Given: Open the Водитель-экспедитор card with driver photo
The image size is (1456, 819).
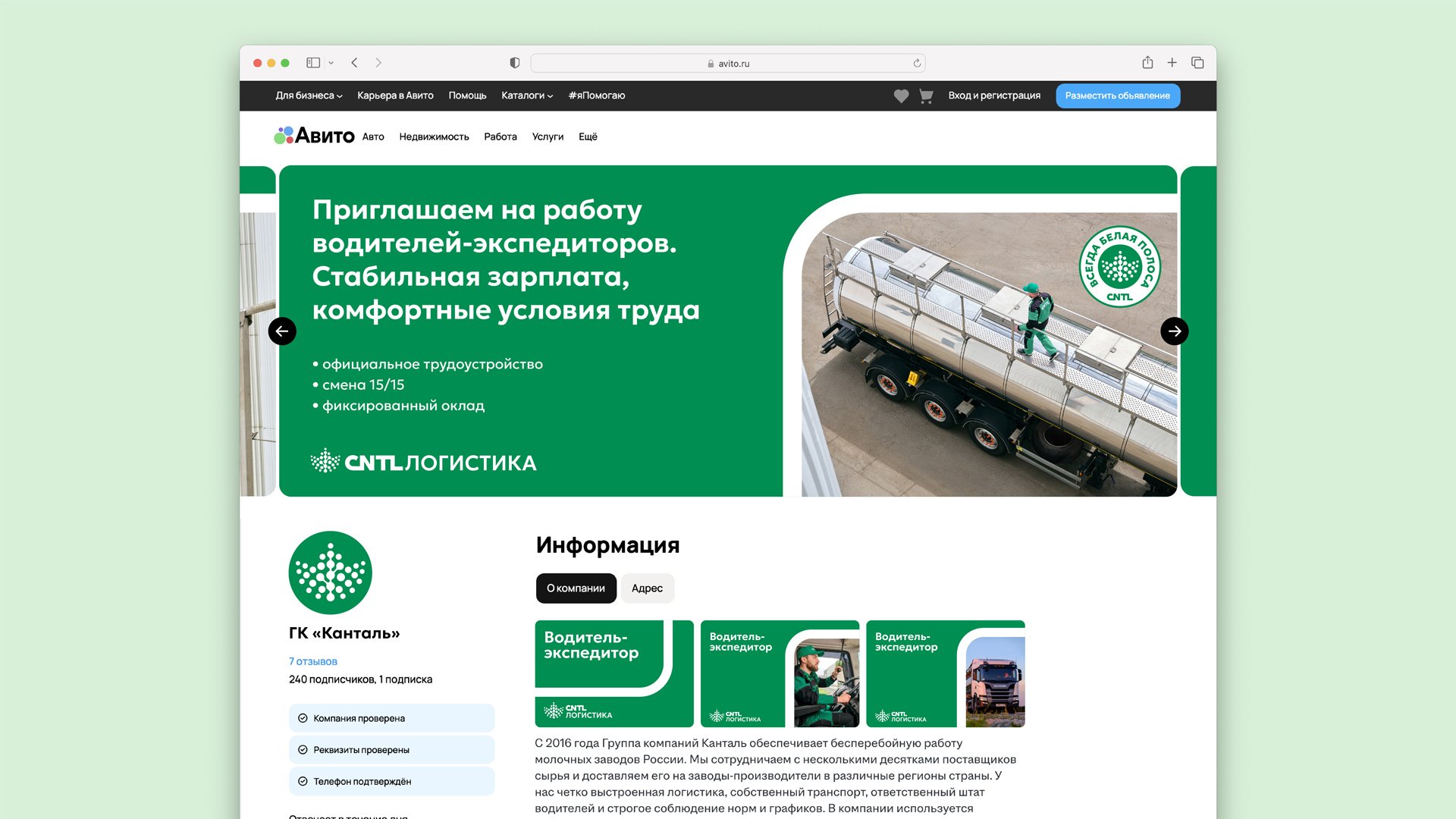Looking at the screenshot, I should 780,674.
